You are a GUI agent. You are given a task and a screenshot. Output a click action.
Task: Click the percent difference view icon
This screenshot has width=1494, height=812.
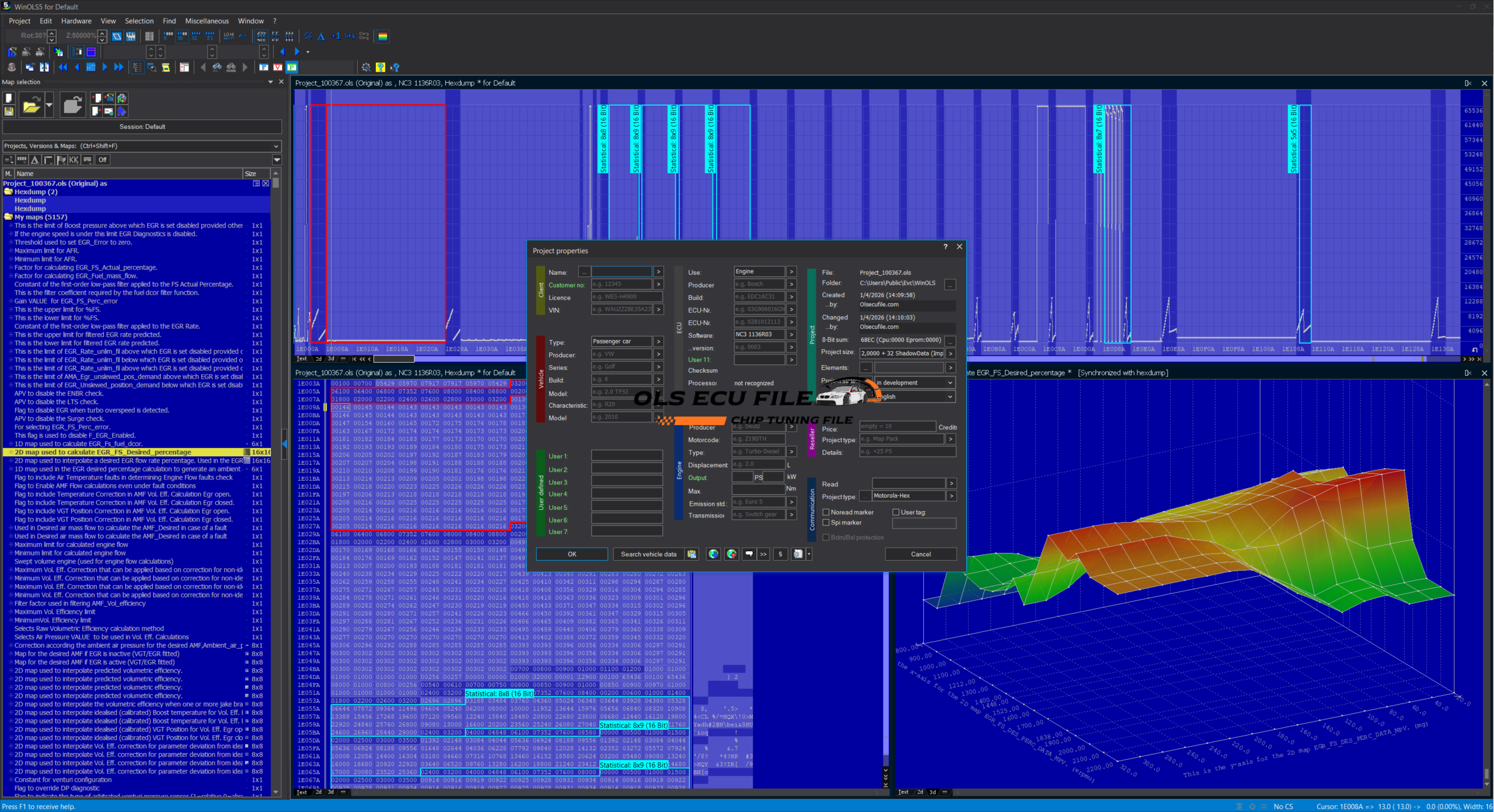308,36
